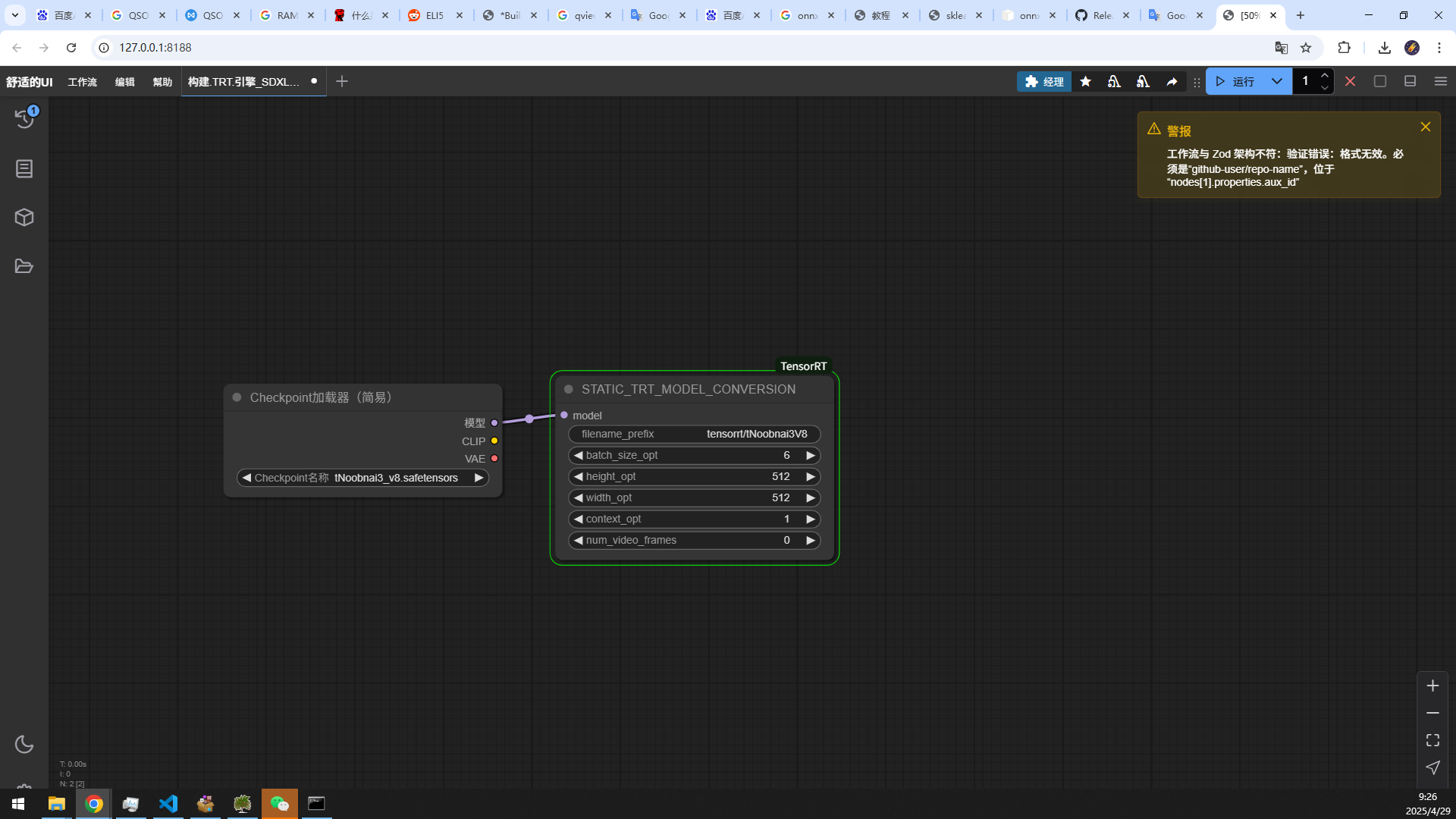Increase the batch_size_opt value arrow

(810, 455)
